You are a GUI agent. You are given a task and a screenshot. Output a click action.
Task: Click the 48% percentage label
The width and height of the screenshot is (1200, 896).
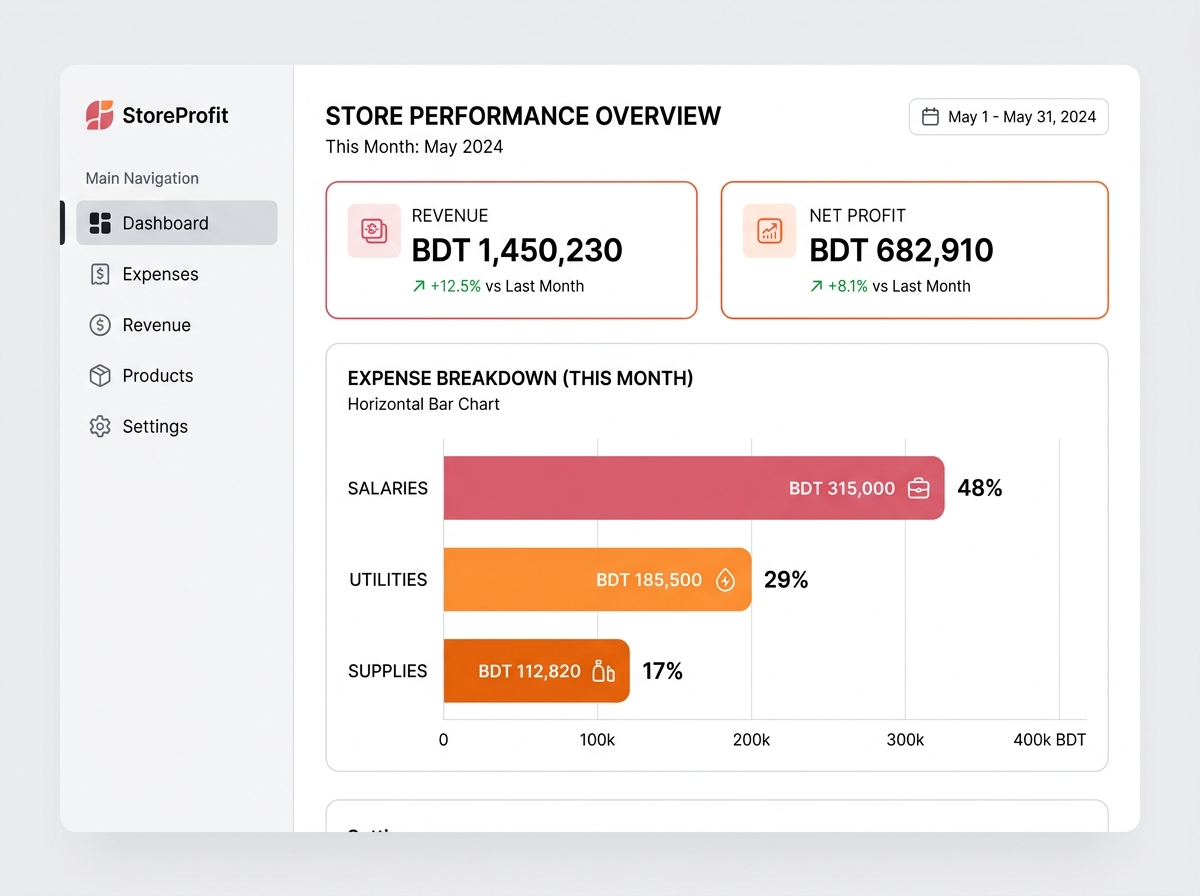[x=980, y=488]
